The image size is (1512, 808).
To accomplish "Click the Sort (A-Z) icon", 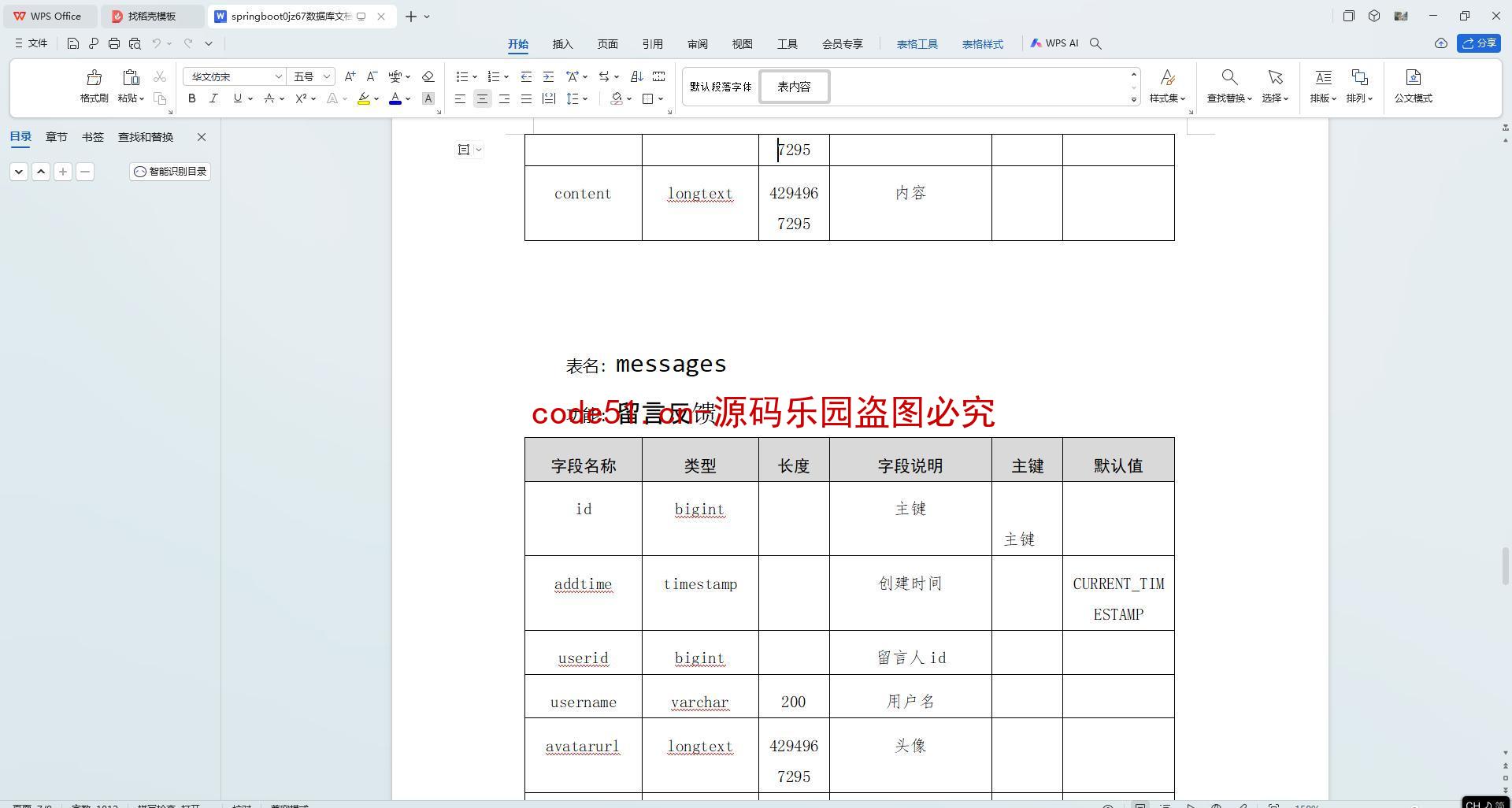I will 637,76.
